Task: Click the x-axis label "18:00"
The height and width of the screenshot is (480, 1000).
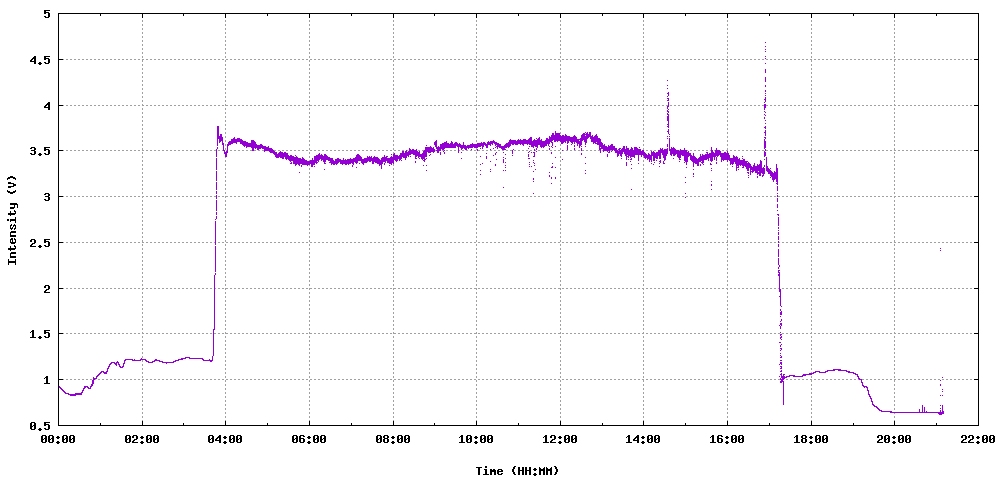Action: [811, 439]
